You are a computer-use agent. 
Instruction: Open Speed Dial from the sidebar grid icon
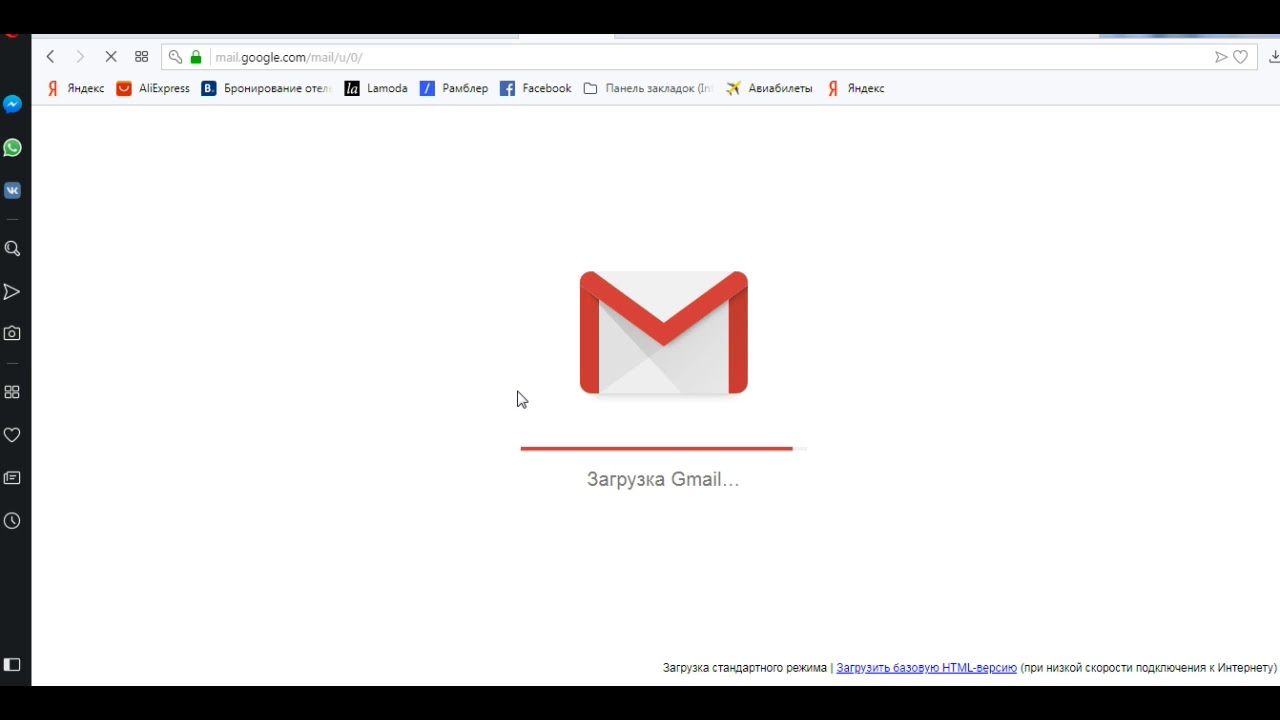[x=12, y=392]
